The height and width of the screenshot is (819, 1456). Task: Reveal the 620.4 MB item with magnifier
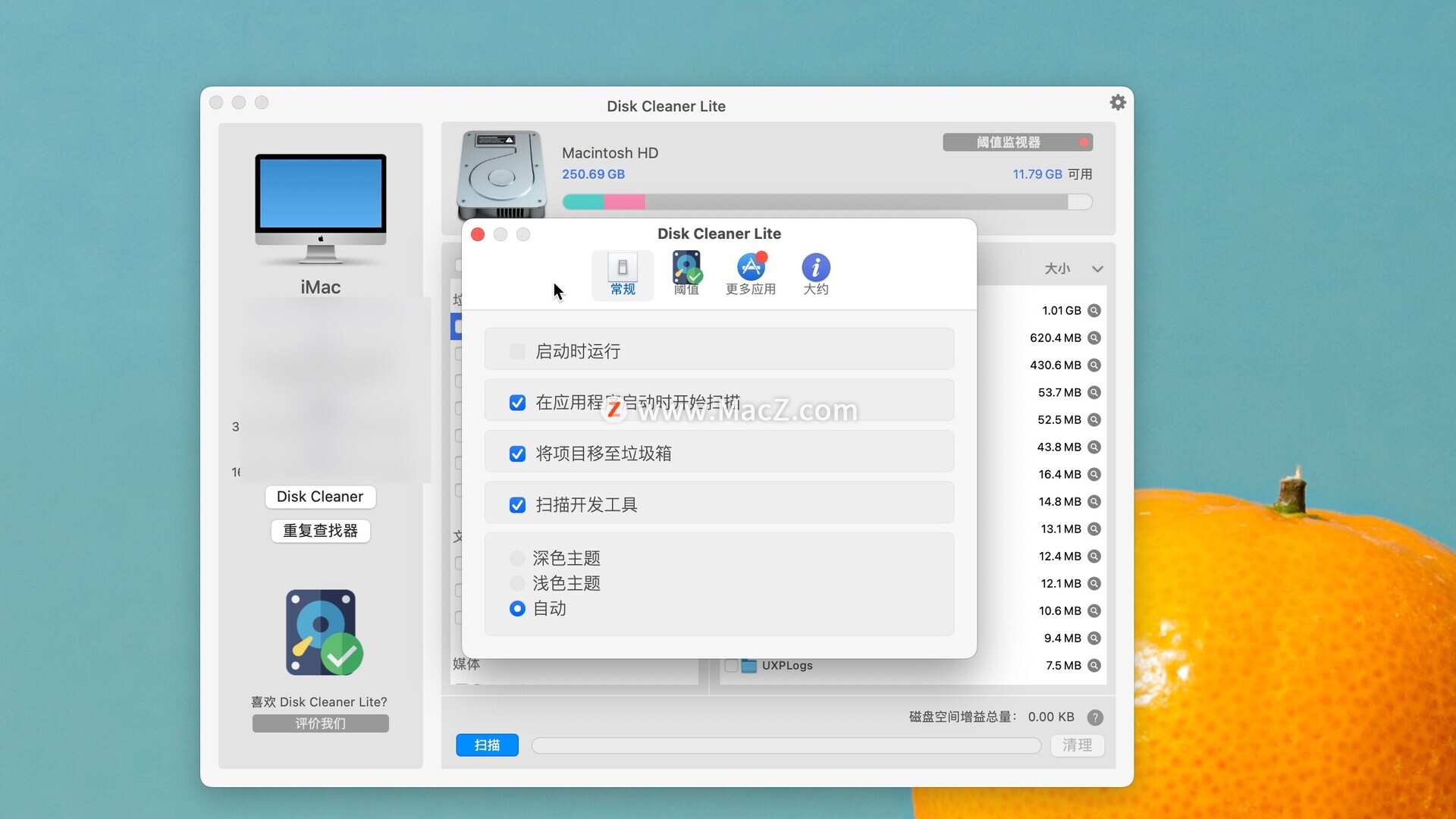coord(1094,337)
